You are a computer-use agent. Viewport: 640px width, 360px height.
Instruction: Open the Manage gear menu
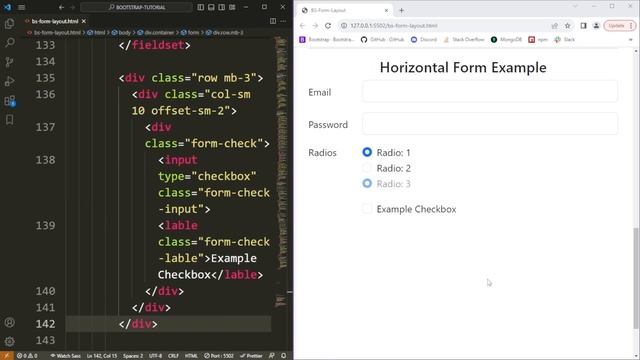(9, 341)
